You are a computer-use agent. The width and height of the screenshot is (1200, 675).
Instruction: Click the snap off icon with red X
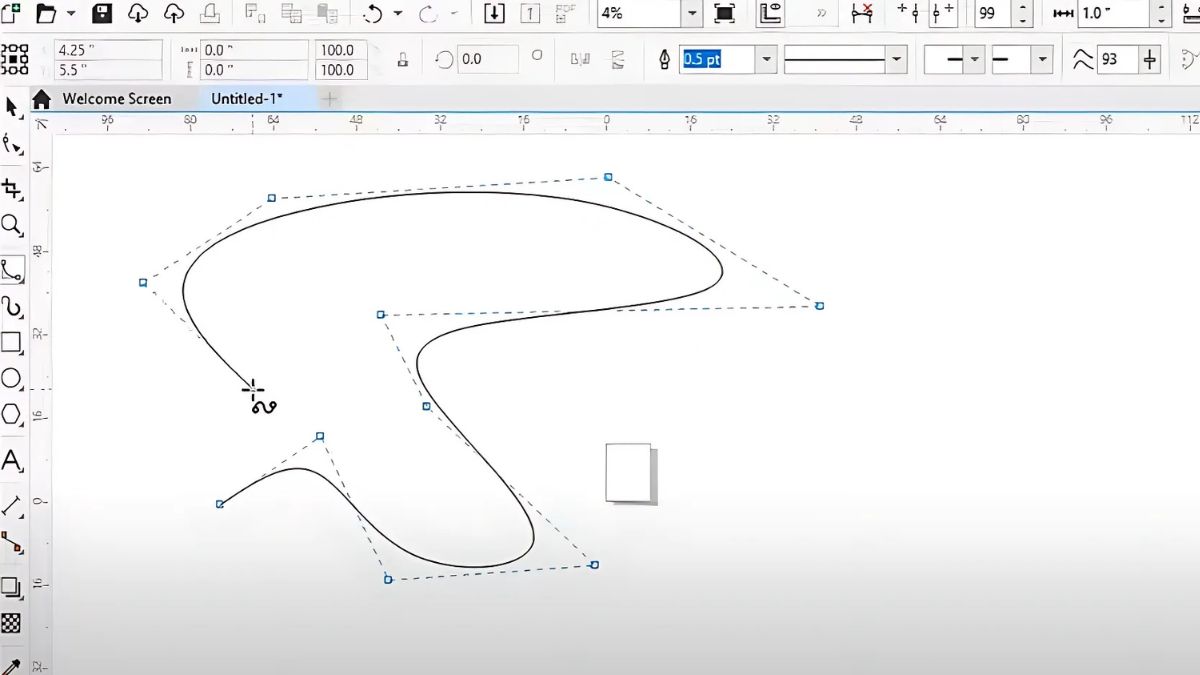(861, 13)
